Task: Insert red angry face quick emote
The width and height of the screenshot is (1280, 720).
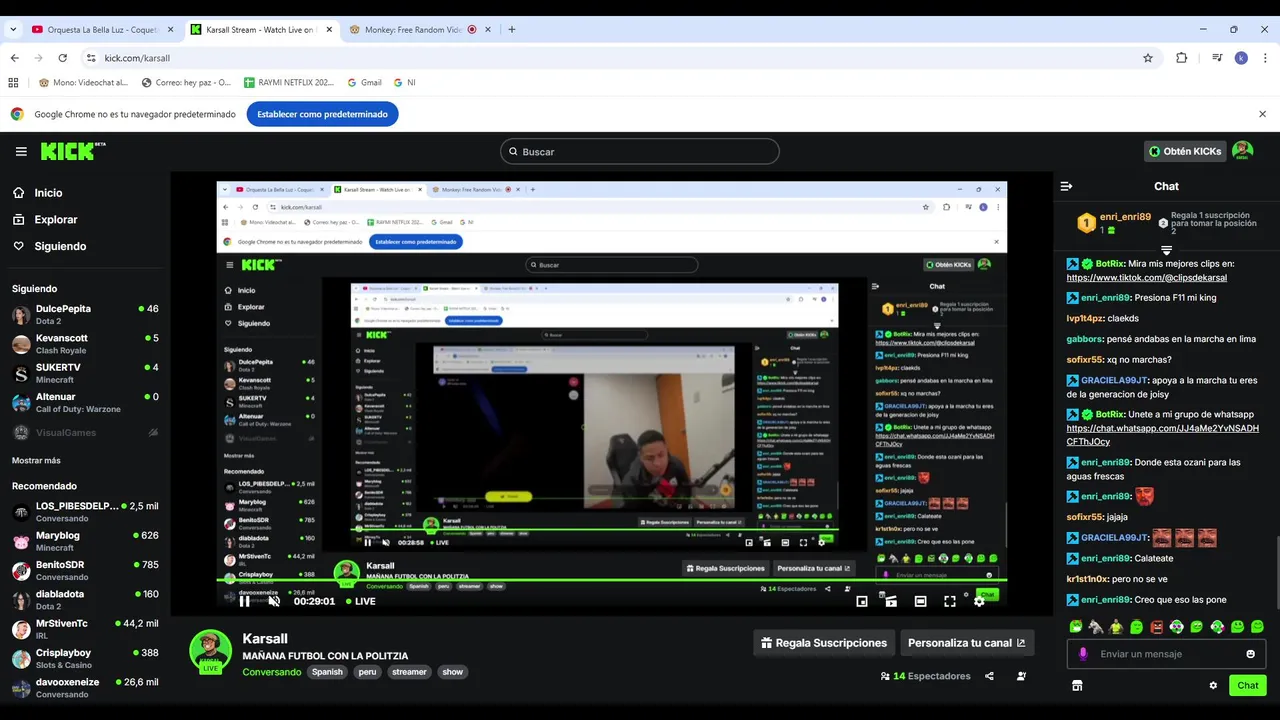Action: coord(1157,627)
